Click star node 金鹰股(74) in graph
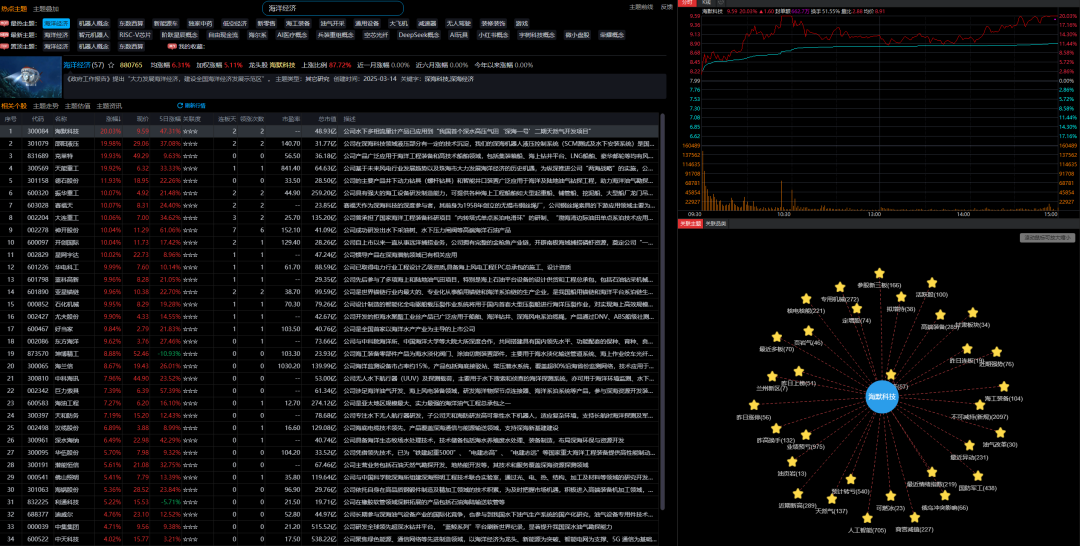Viewport: 1080px width, 546px height. point(857,308)
